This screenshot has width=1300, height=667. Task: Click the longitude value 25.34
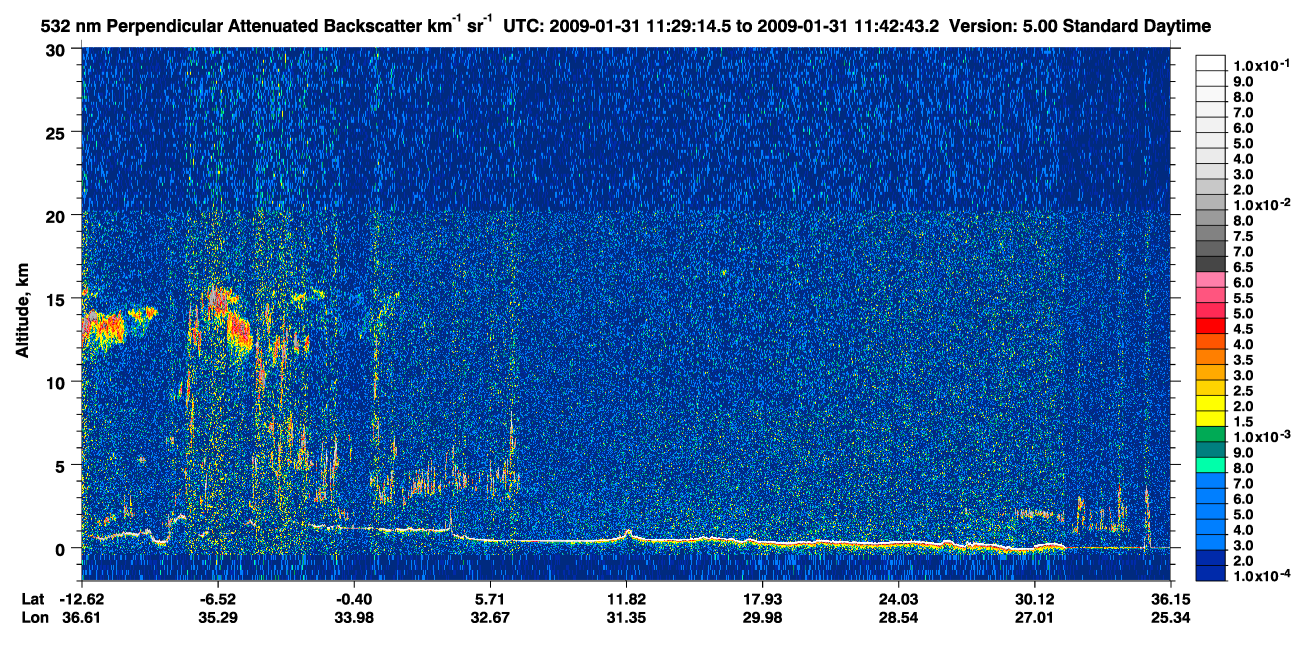1170,618
